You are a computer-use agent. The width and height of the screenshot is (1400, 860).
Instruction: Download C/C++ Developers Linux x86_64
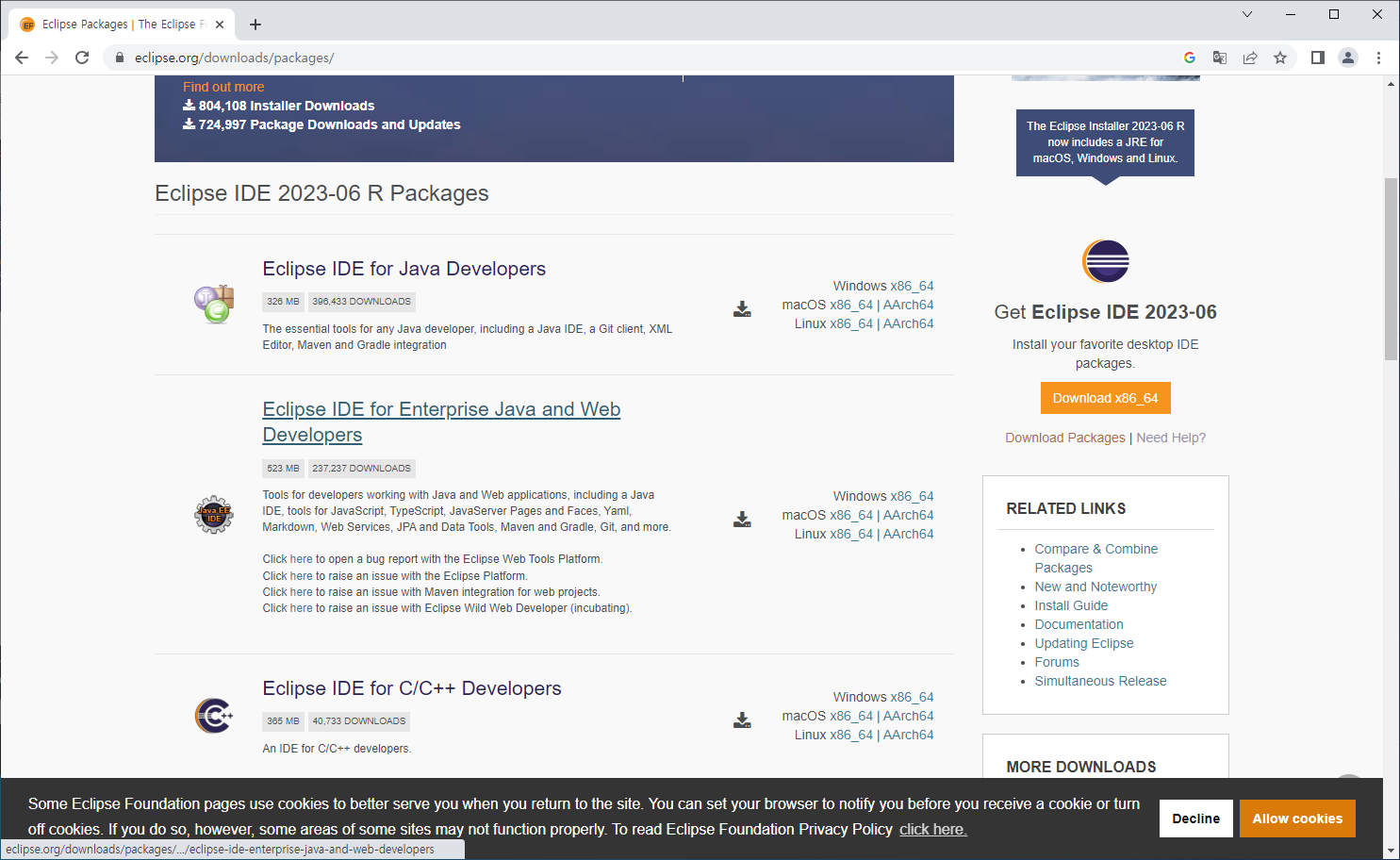pyautogui.click(x=851, y=735)
